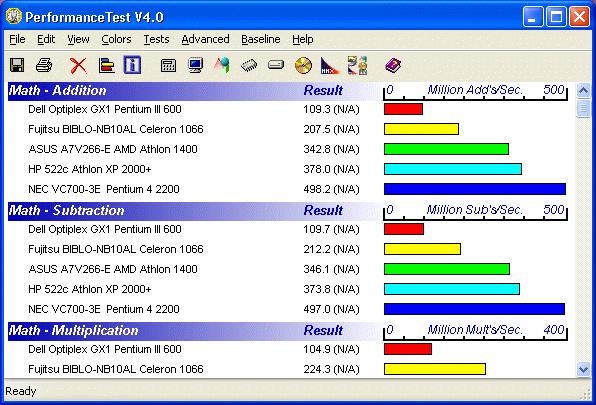Click the 207.5 (N/A) result value
This screenshot has height=405, width=596.
tap(331, 129)
